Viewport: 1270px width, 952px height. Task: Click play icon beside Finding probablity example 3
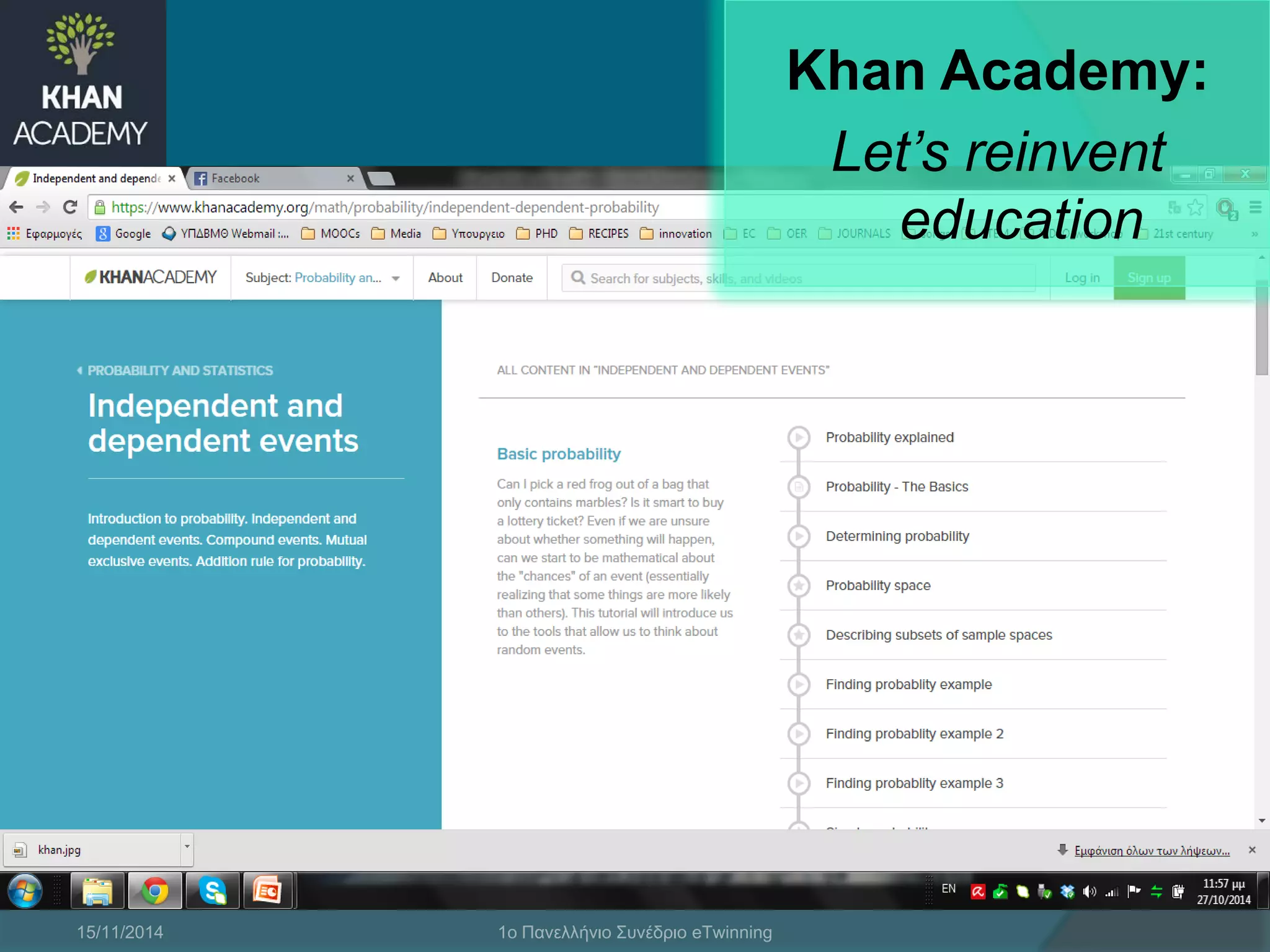coord(799,783)
